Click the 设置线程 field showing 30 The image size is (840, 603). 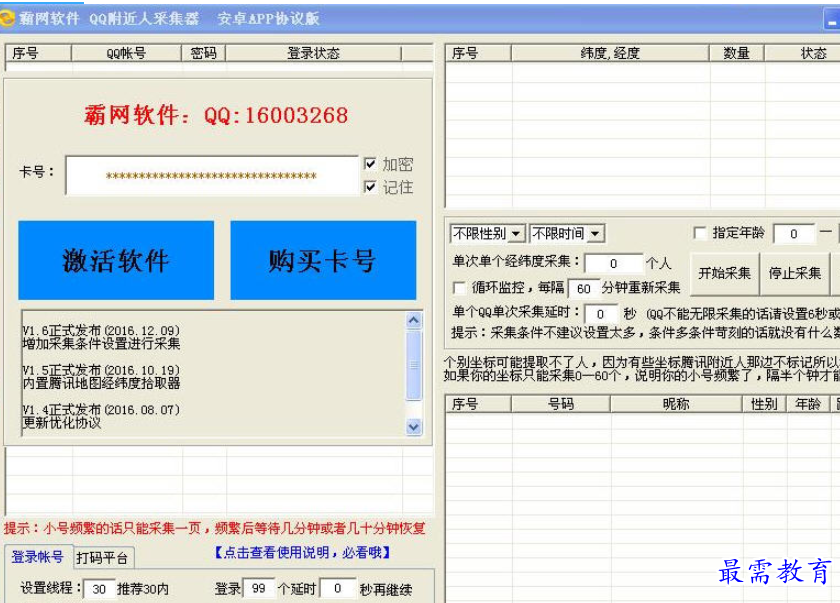pyautogui.click(x=99, y=589)
